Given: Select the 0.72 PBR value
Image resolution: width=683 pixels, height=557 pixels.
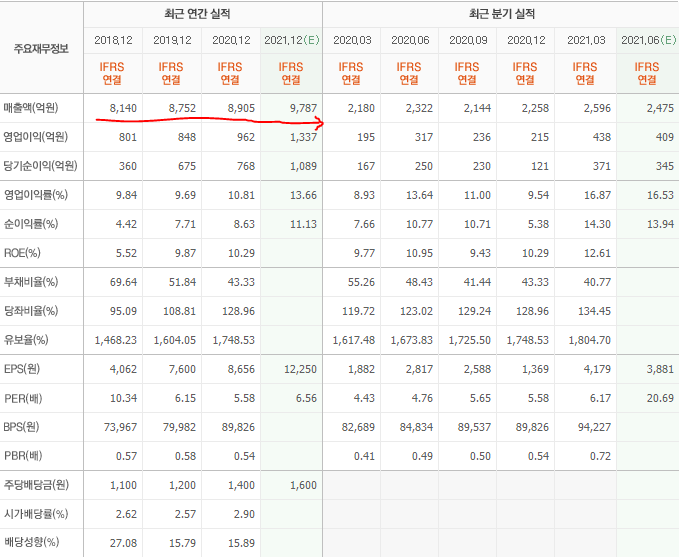Looking at the screenshot, I should click(x=601, y=456).
